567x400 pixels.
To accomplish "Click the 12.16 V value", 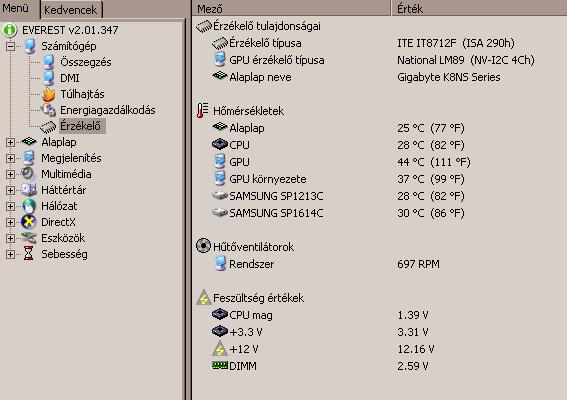I will (x=415, y=349).
